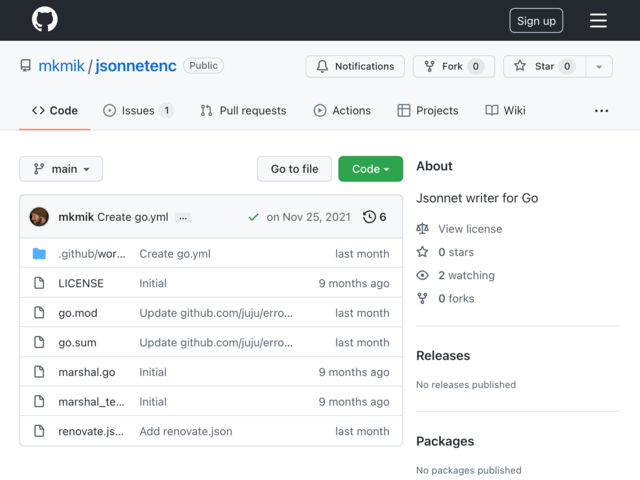Open commit history clock icon showing 6
This screenshot has height=480, width=640.
374,217
